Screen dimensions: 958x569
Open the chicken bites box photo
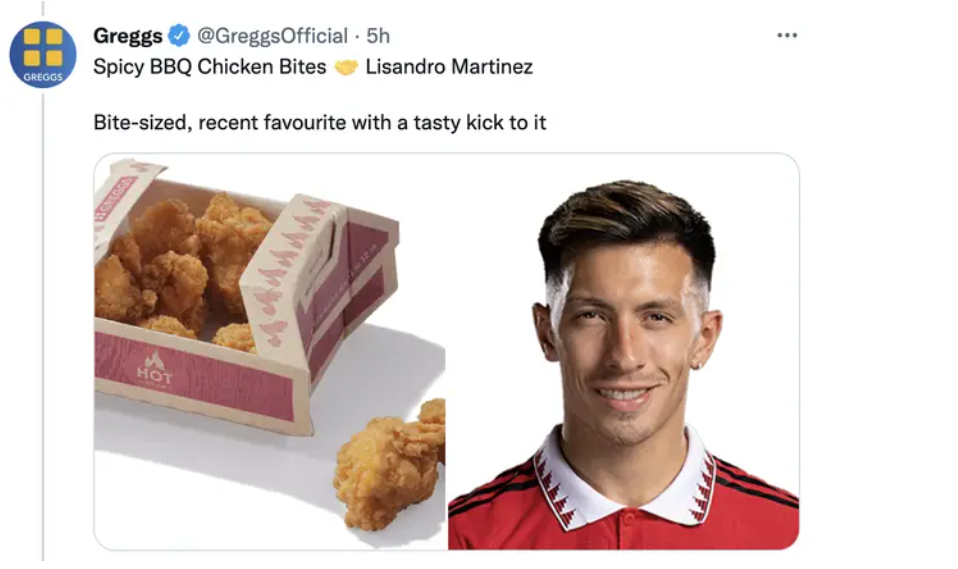point(270,351)
